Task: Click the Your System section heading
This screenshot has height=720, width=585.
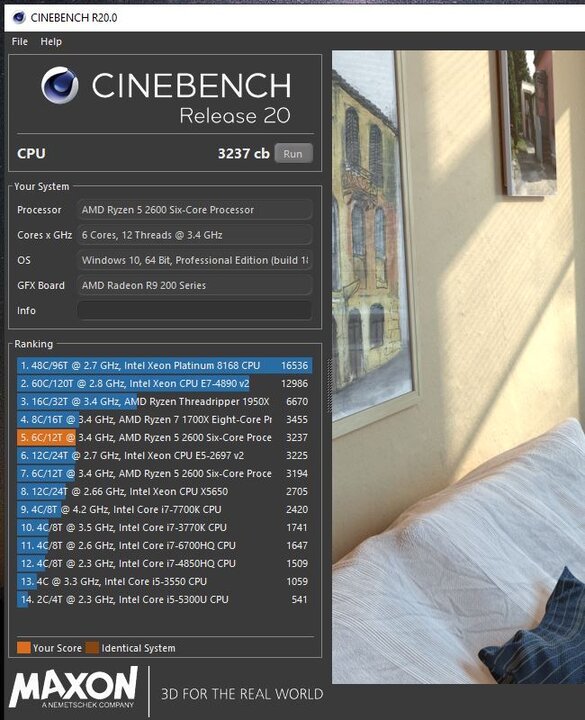Action: pyautogui.click(x=42, y=186)
